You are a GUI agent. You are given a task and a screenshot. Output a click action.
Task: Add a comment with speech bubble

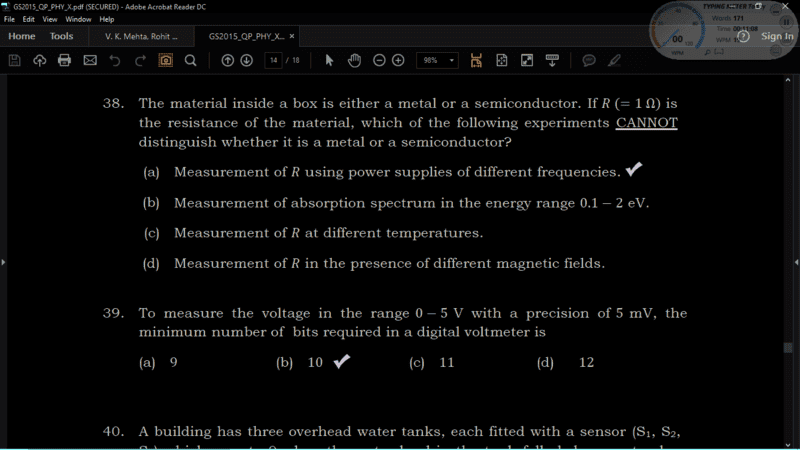[589, 60]
